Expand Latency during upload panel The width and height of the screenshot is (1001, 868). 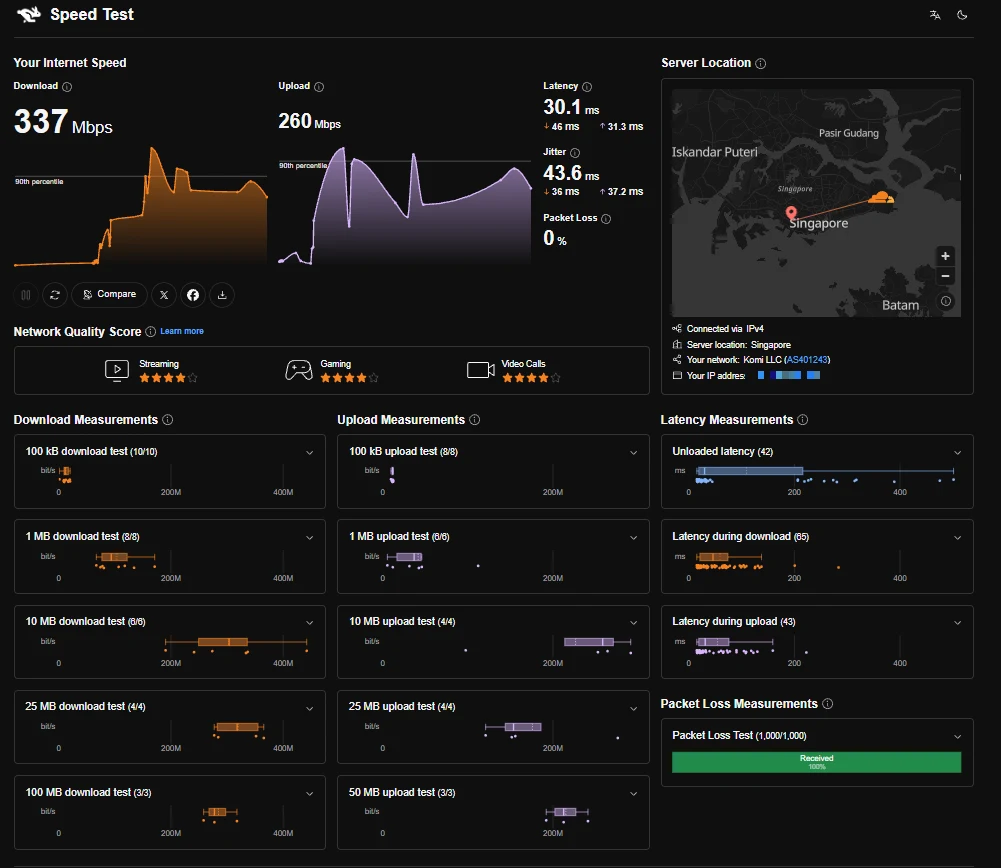[x=958, y=623]
